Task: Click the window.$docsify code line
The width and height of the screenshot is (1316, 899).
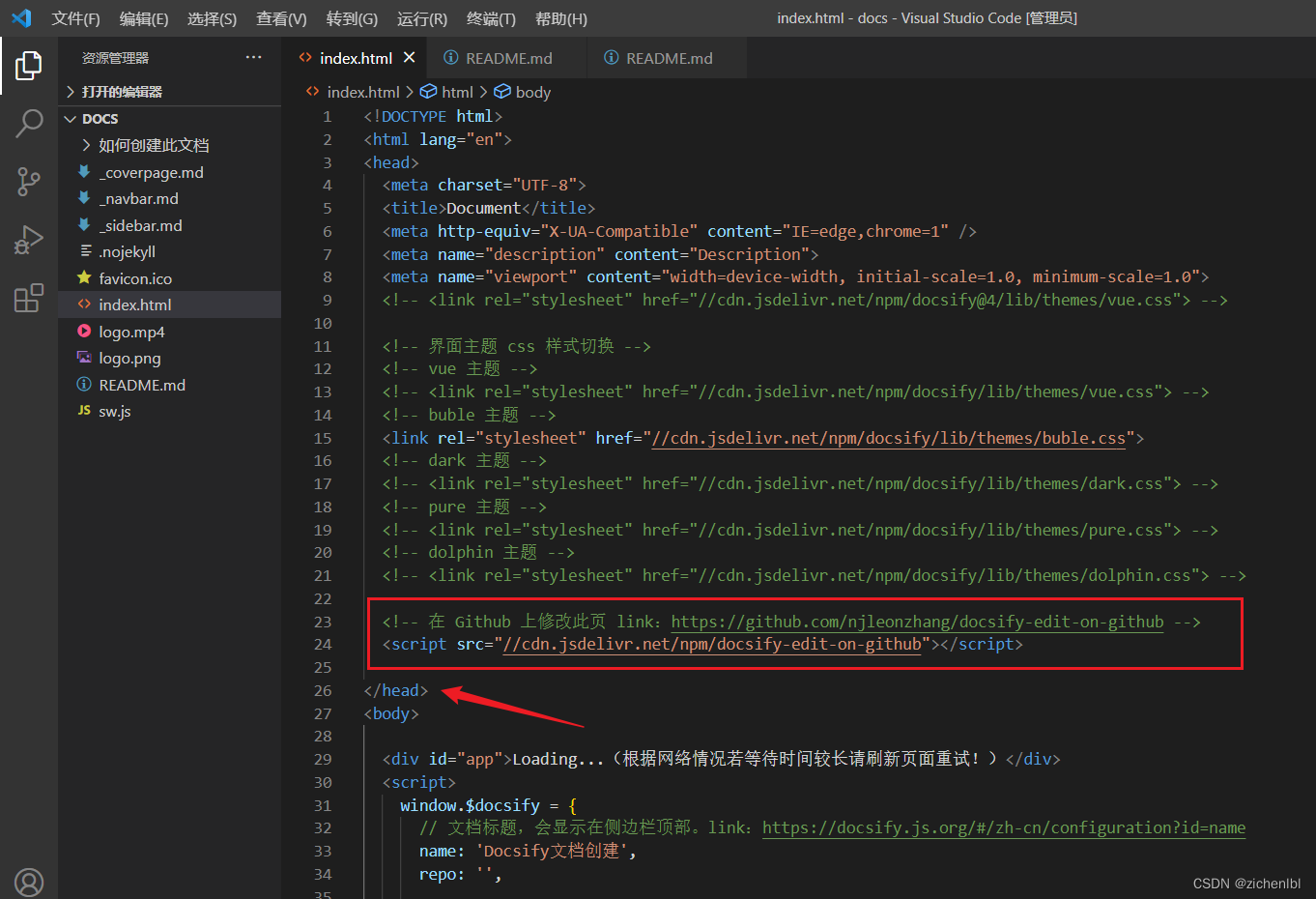Action: click(488, 805)
